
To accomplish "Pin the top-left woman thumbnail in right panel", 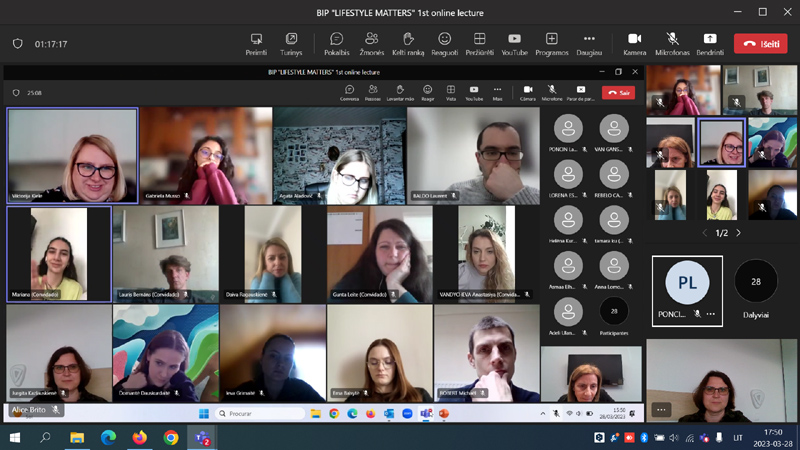I will click(683, 90).
